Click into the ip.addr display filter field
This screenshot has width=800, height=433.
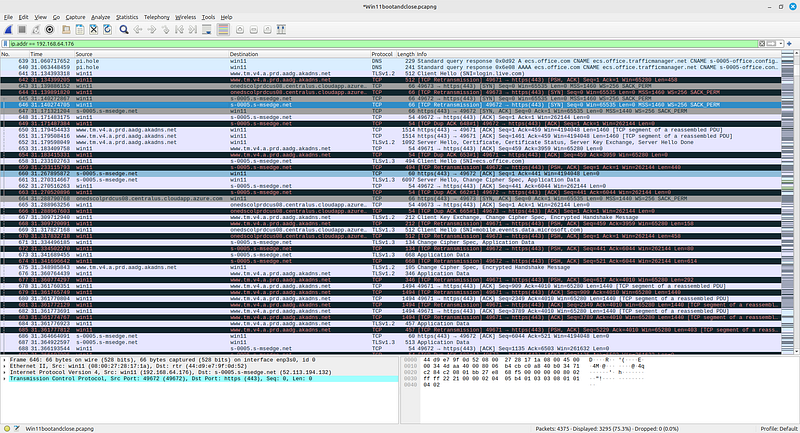point(383,44)
